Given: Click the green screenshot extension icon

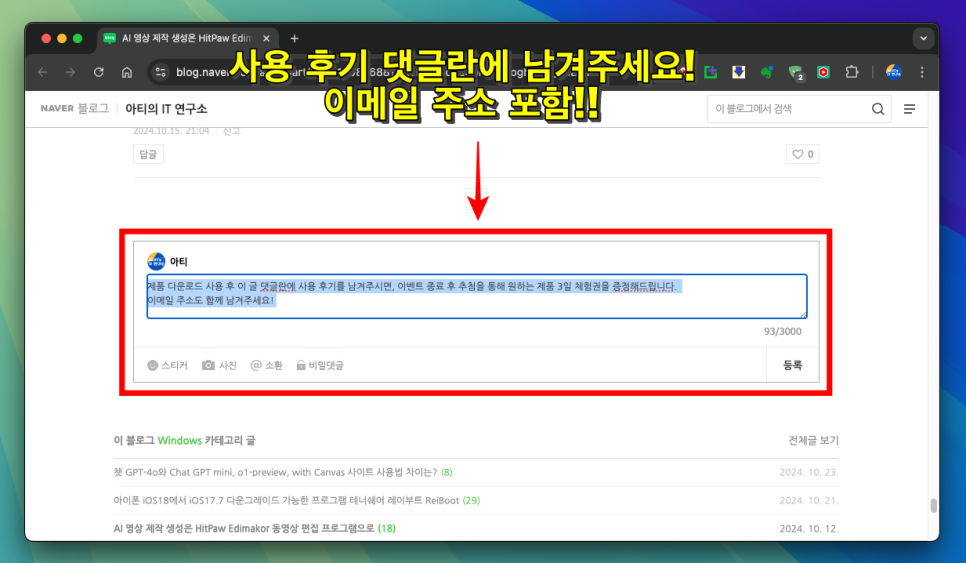Looking at the screenshot, I should pyautogui.click(x=710, y=72).
